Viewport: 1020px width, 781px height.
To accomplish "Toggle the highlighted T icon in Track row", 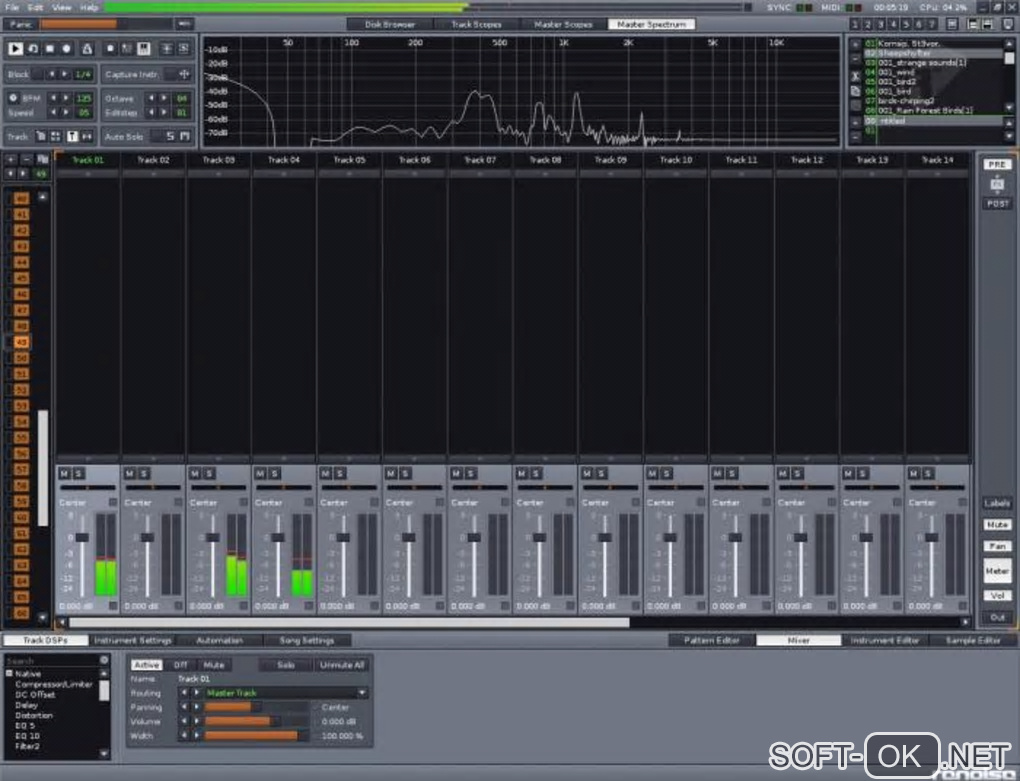I will [x=72, y=137].
